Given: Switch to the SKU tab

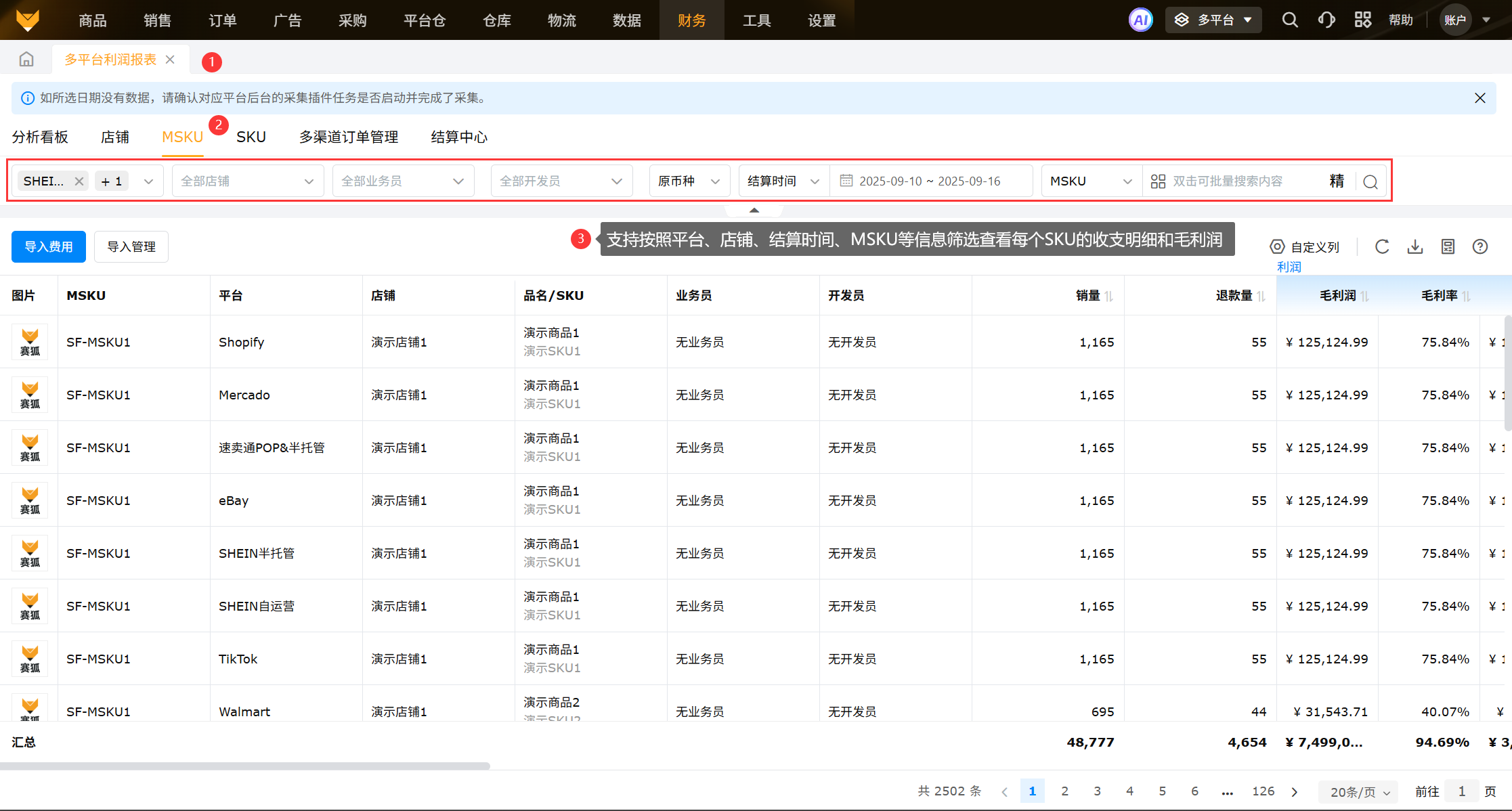Looking at the screenshot, I should [x=251, y=137].
